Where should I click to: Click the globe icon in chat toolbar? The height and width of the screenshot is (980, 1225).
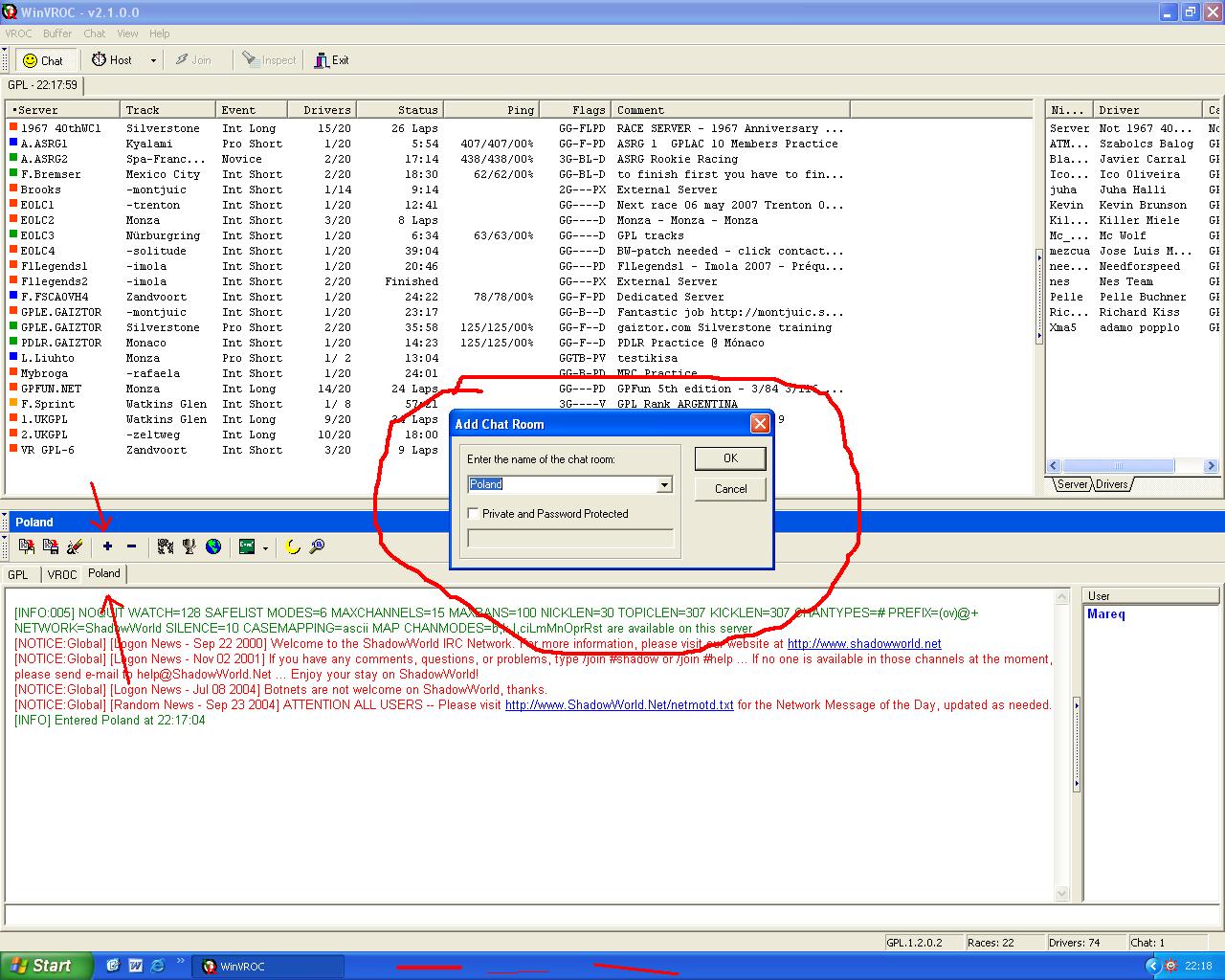(213, 546)
